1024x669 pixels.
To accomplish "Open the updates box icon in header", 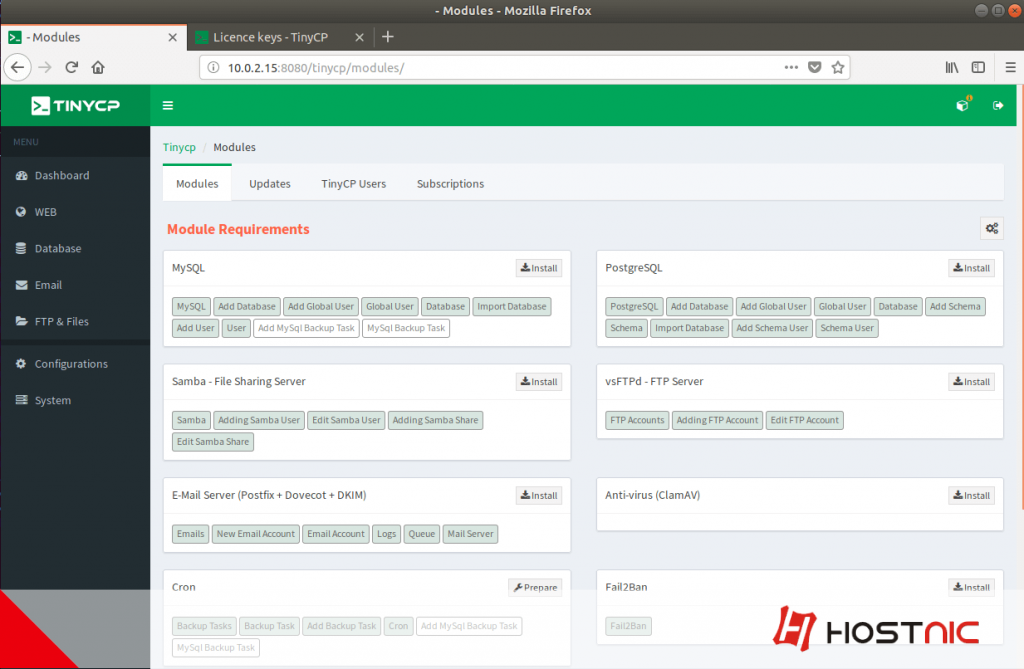I will [963, 105].
